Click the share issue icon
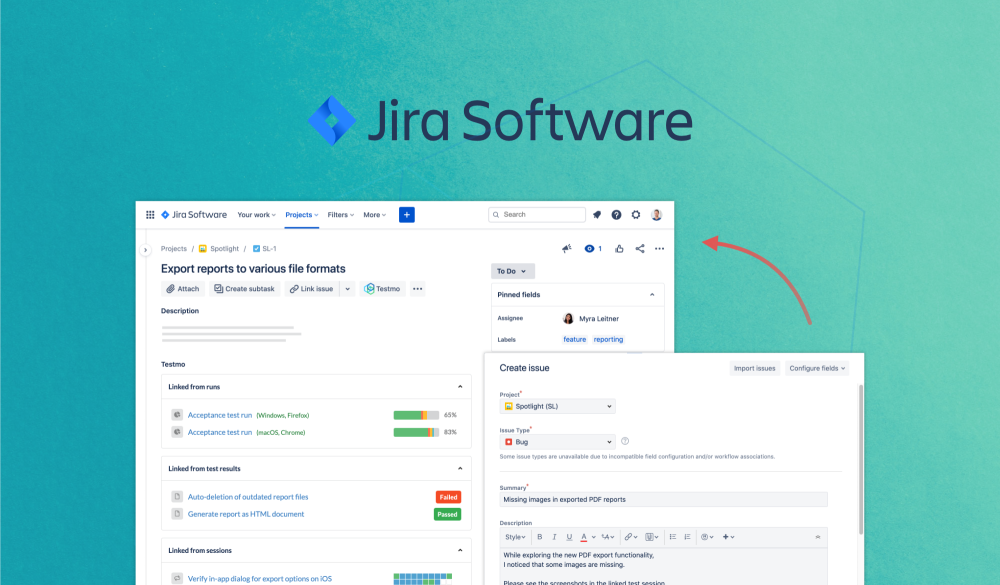 tap(640, 249)
